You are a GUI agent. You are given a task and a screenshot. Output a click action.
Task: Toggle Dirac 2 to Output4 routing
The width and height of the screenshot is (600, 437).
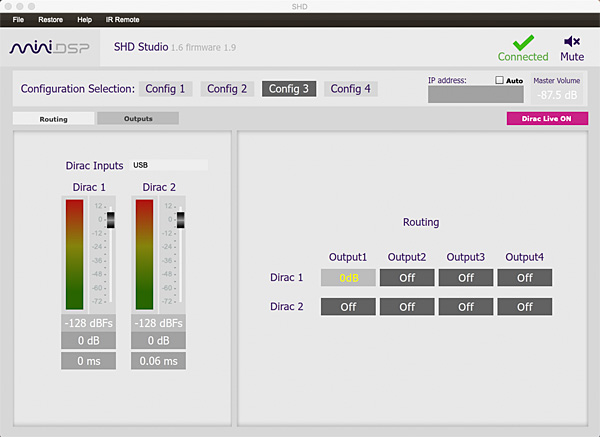525,307
